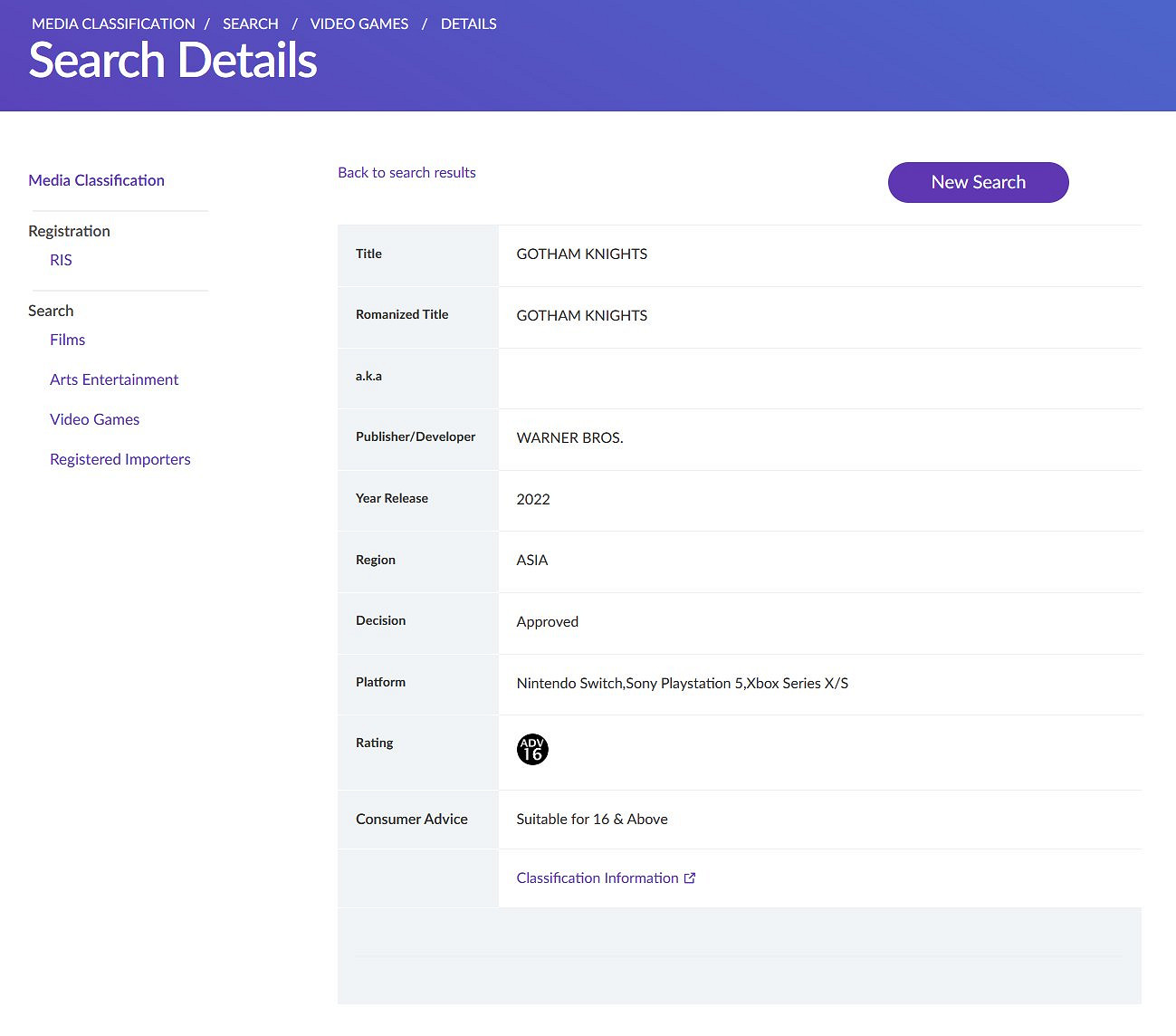Viewport: 1176px width, 1036px height.
Task: Go back to search results
Action: point(406,173)
